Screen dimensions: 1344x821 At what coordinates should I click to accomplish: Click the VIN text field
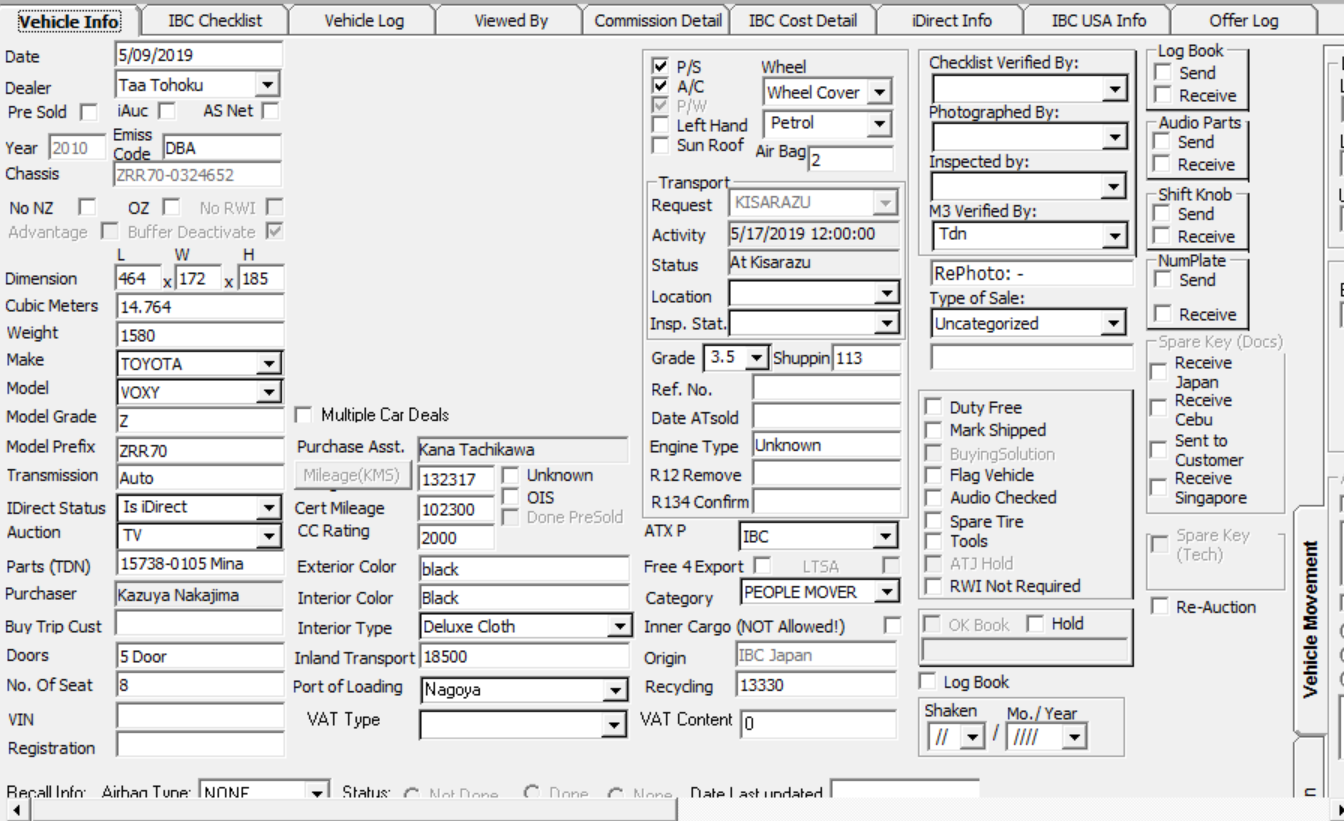click(200, 717)
